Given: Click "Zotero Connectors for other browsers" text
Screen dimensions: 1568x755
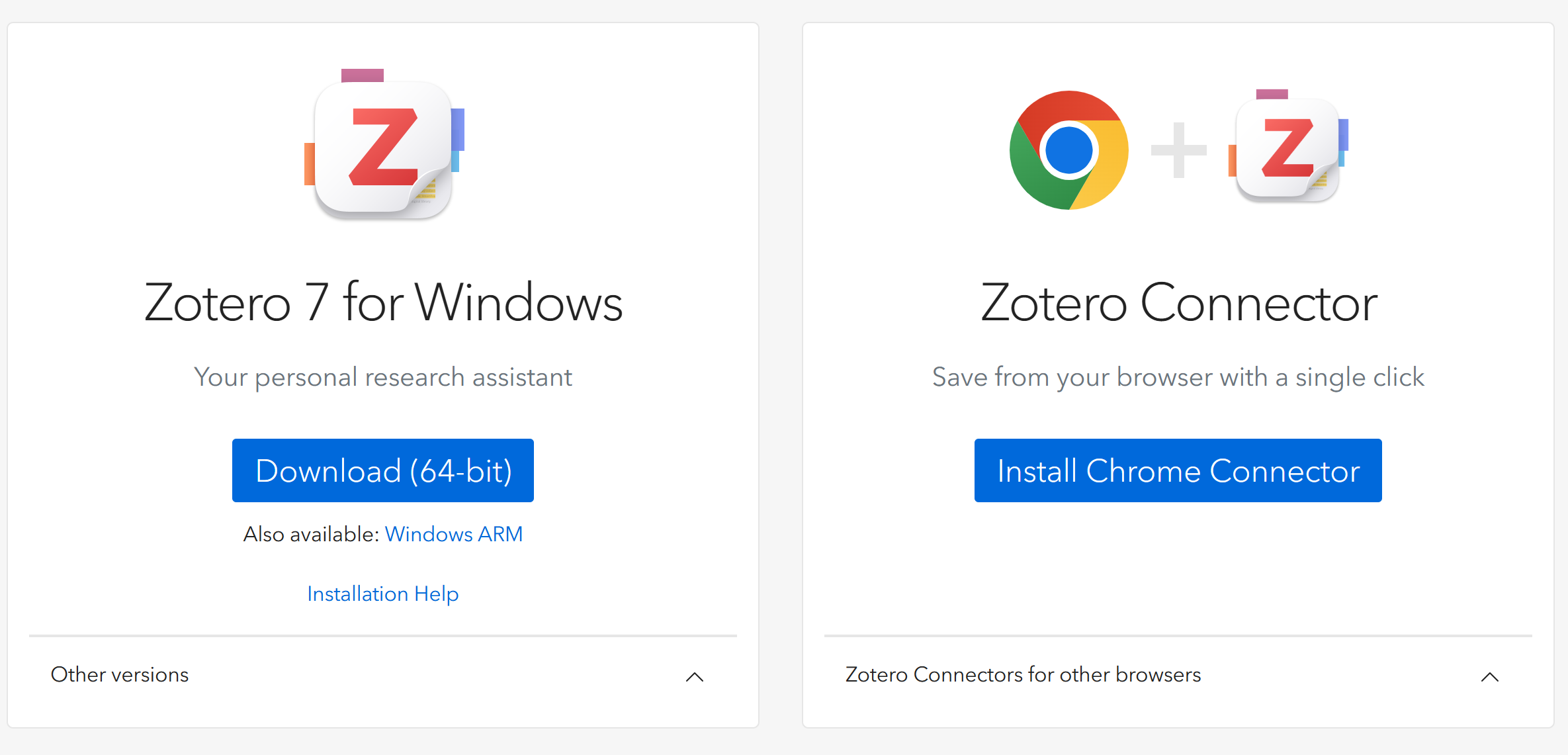Looking at the screenshot, I should click(x=1023, y=674).
